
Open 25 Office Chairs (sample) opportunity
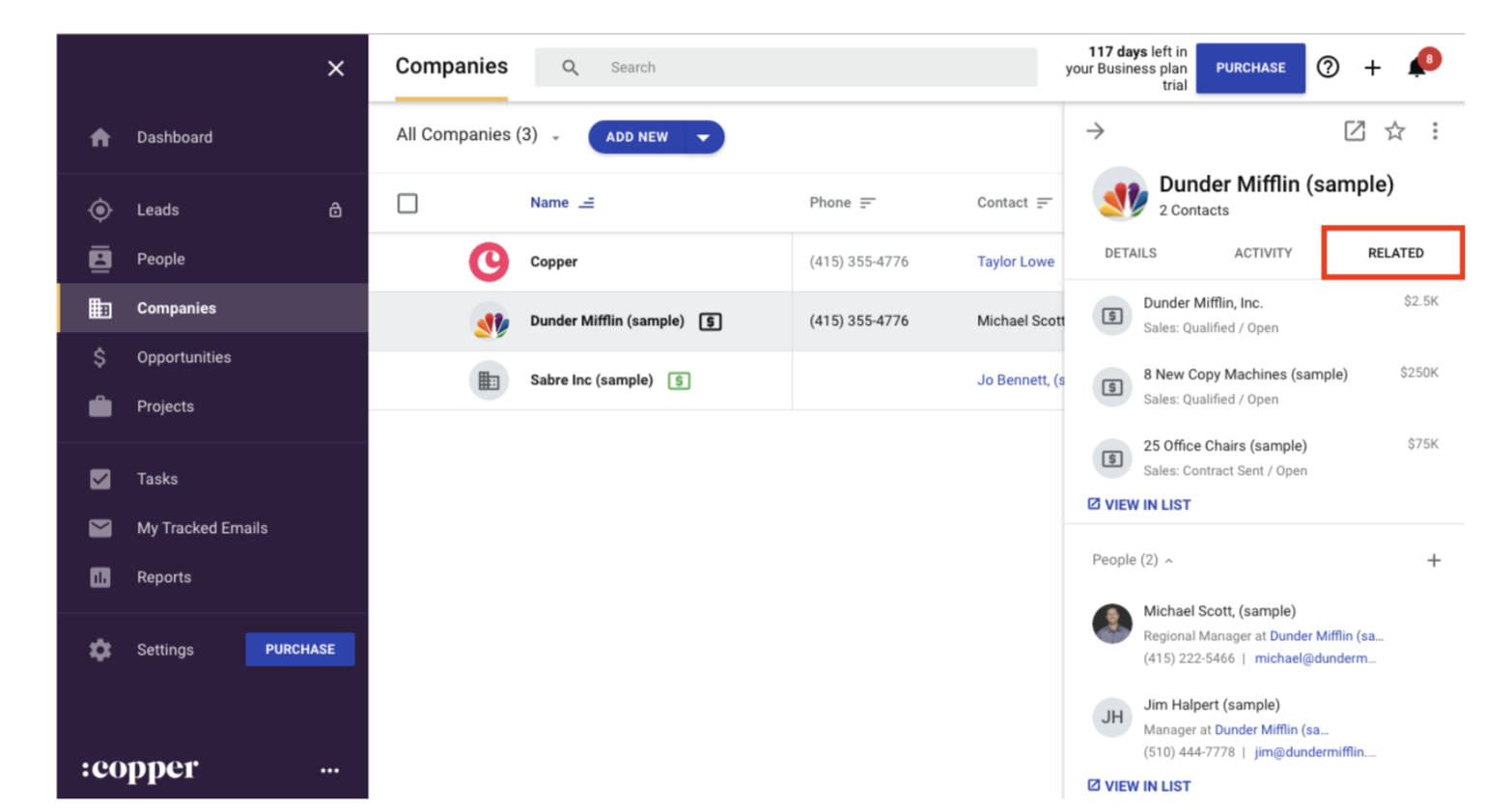[x=1225, y=446]
